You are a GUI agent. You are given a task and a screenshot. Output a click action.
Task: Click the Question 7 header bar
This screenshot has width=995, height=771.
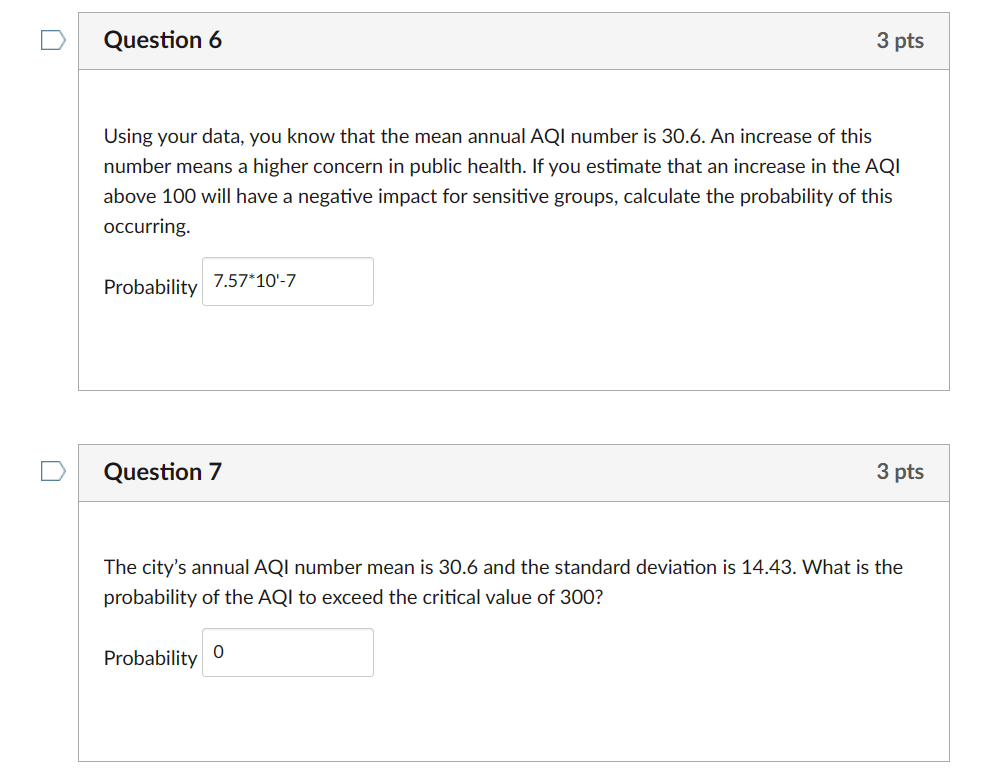[x=514, y=472]
